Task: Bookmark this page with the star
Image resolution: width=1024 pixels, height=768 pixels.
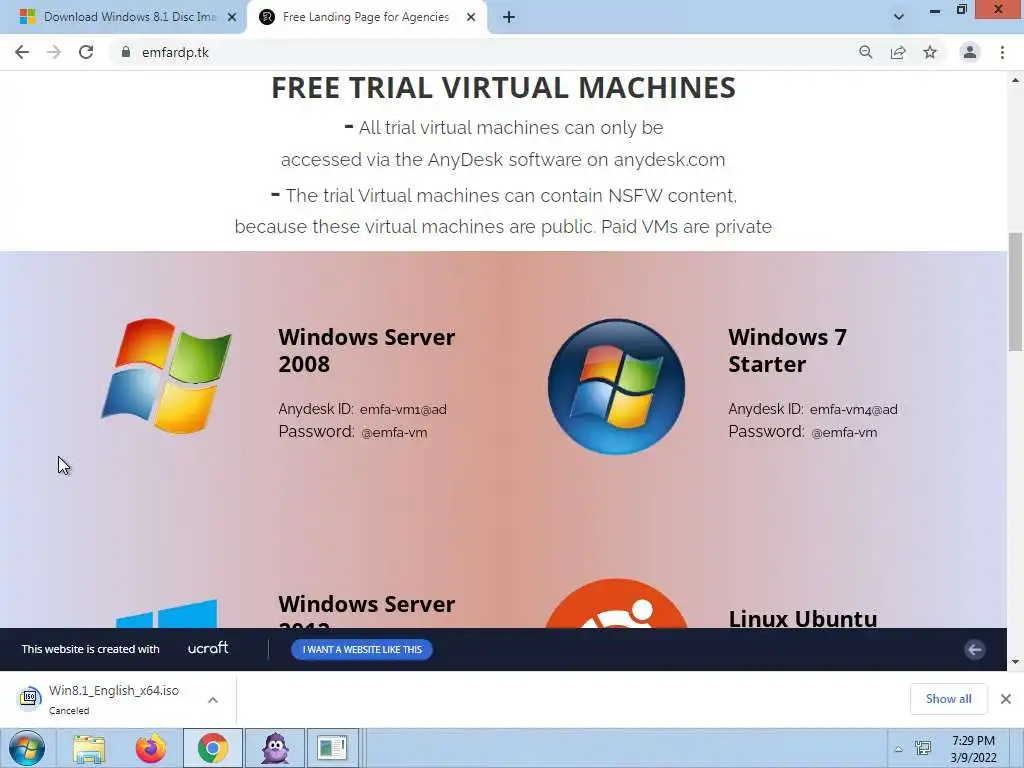Action: pyautogui.click(x=930, y=52)
